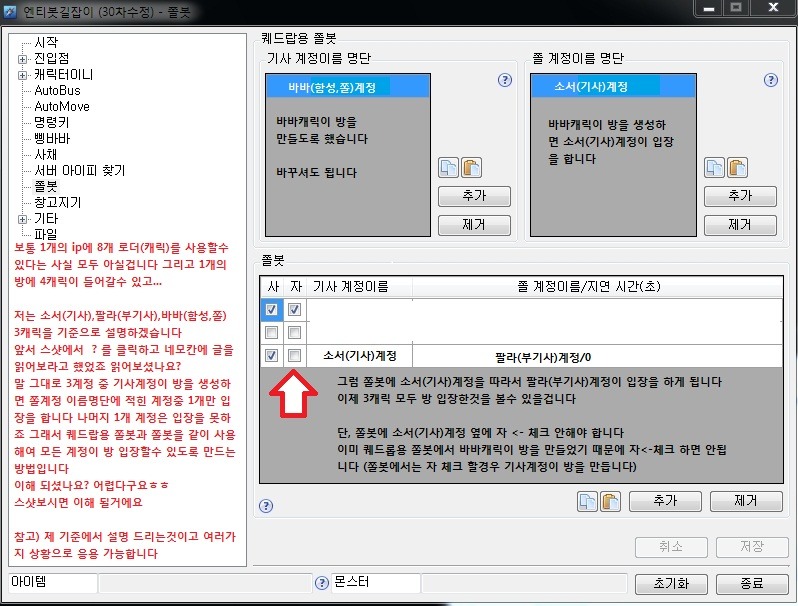This screenshot has height=606, width=798.
Task: Click the 아이템 label box
Action: coord(53,583)
